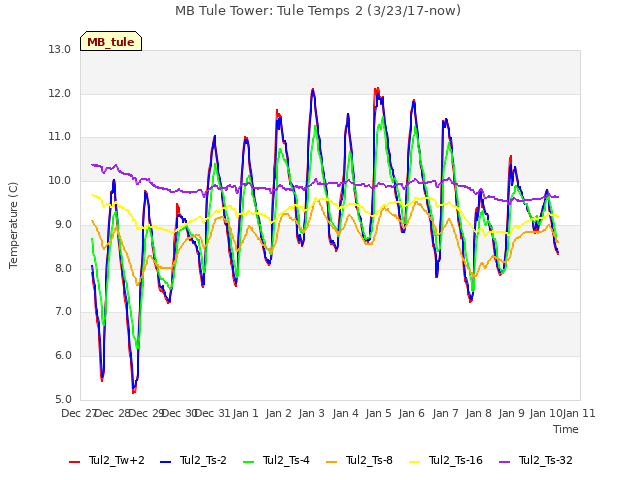The width and height of the screenshot is (640, 480).
Task: Click the 8.0 y-axis tick label
Action: pos(63,268)
